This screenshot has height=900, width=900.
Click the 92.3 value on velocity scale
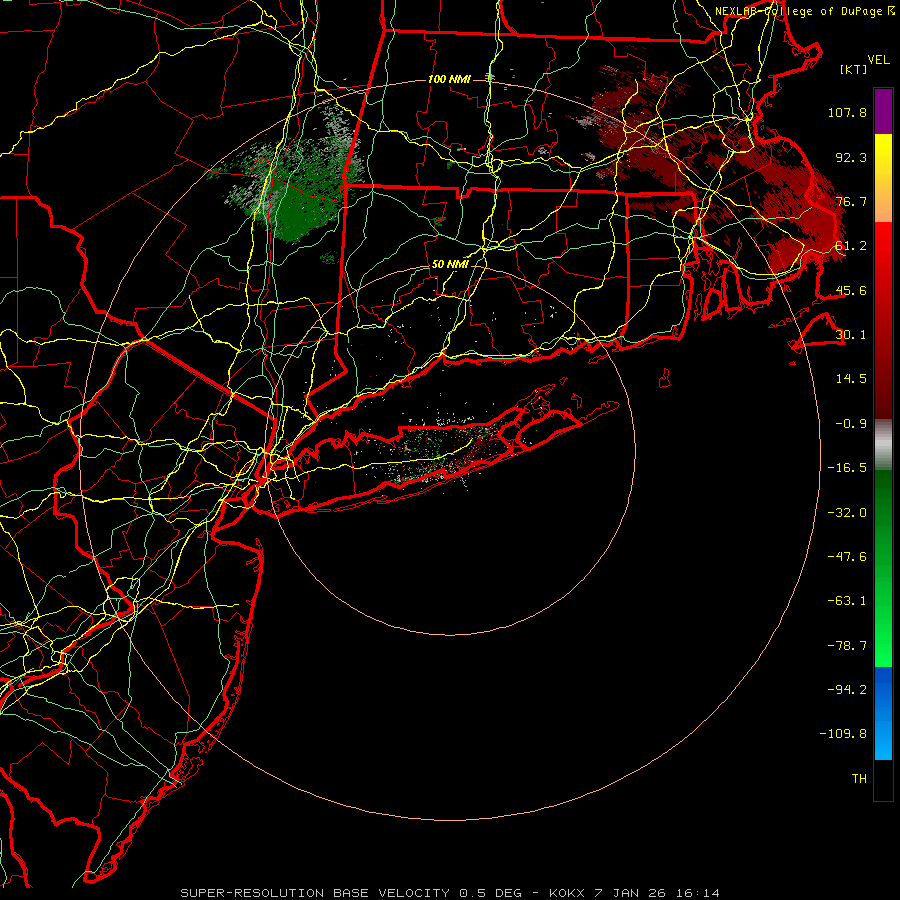pyautogui.click(x=851, y=157)
